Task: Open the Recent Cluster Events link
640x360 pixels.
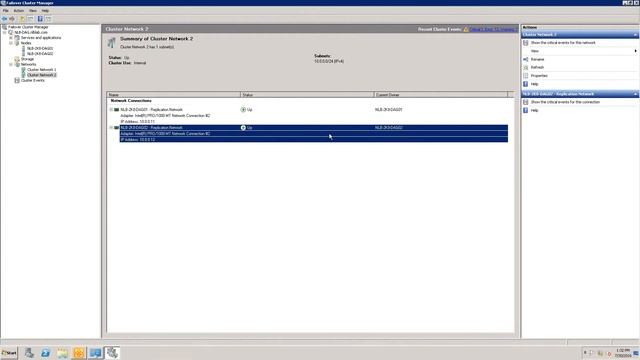Action: [493, 29]
